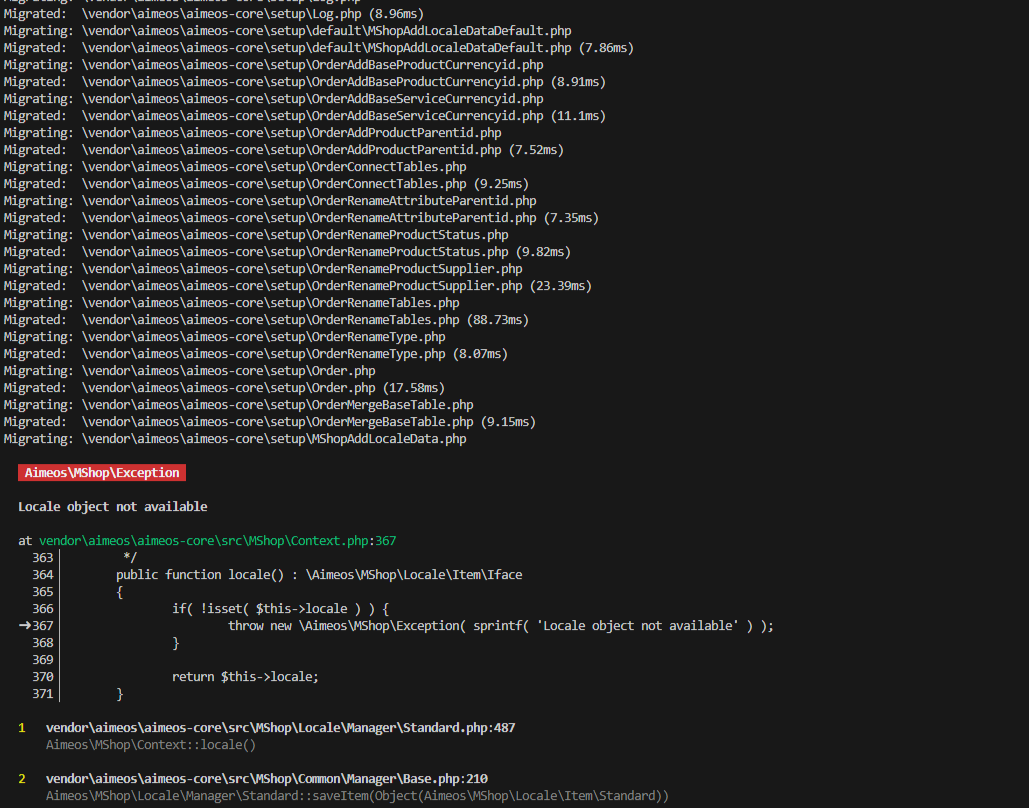
Task: Click the 'return $this->locale;' code line
Action: 245,677
